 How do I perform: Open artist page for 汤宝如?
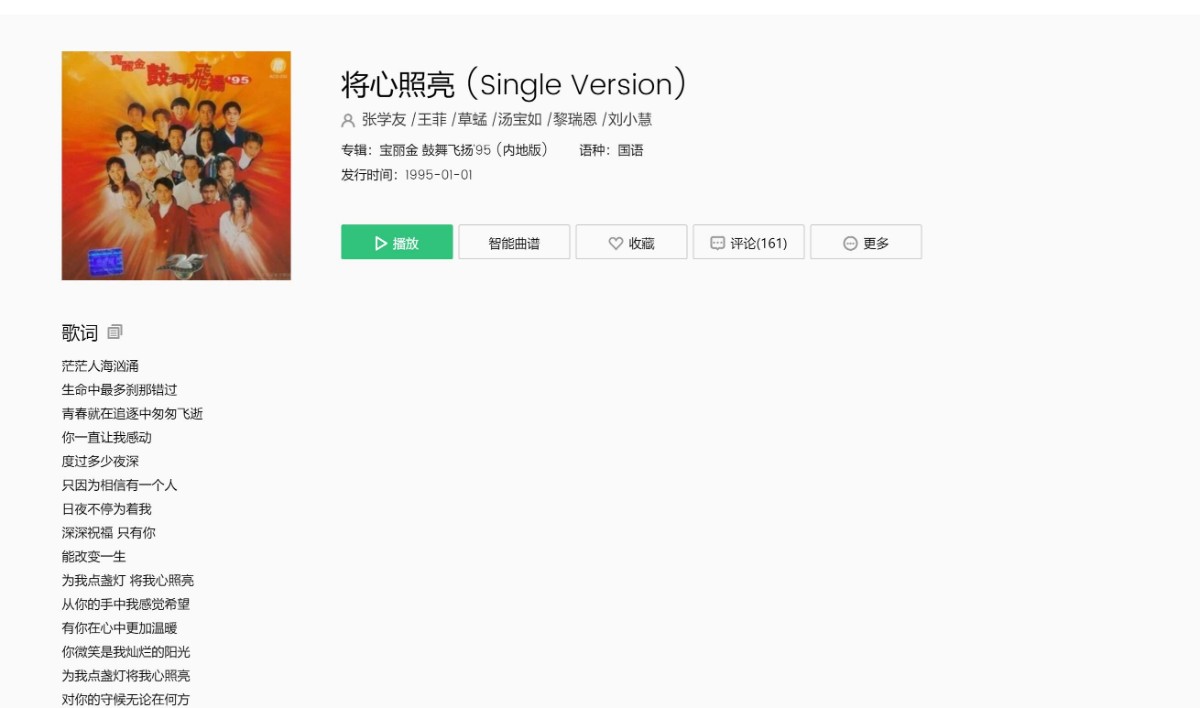pos(520,120)
